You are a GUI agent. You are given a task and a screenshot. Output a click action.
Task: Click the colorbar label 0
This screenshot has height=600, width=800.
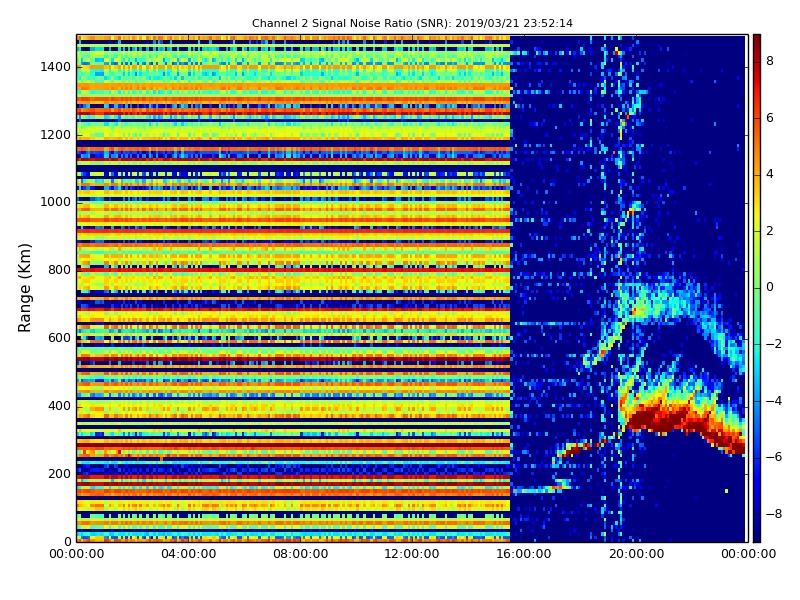click(x=770, y=287)
